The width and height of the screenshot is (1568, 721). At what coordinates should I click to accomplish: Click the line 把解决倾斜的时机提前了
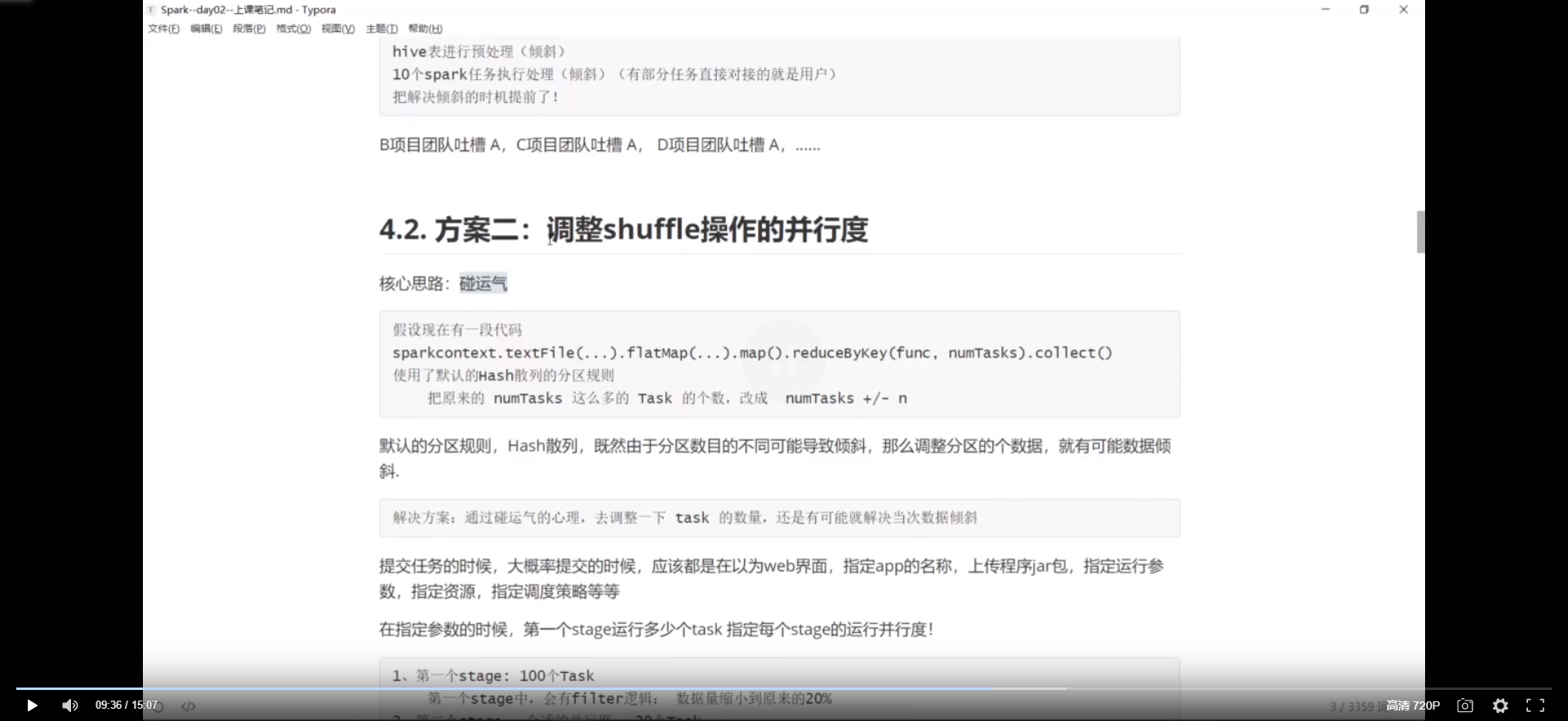(x=476, y=97)
